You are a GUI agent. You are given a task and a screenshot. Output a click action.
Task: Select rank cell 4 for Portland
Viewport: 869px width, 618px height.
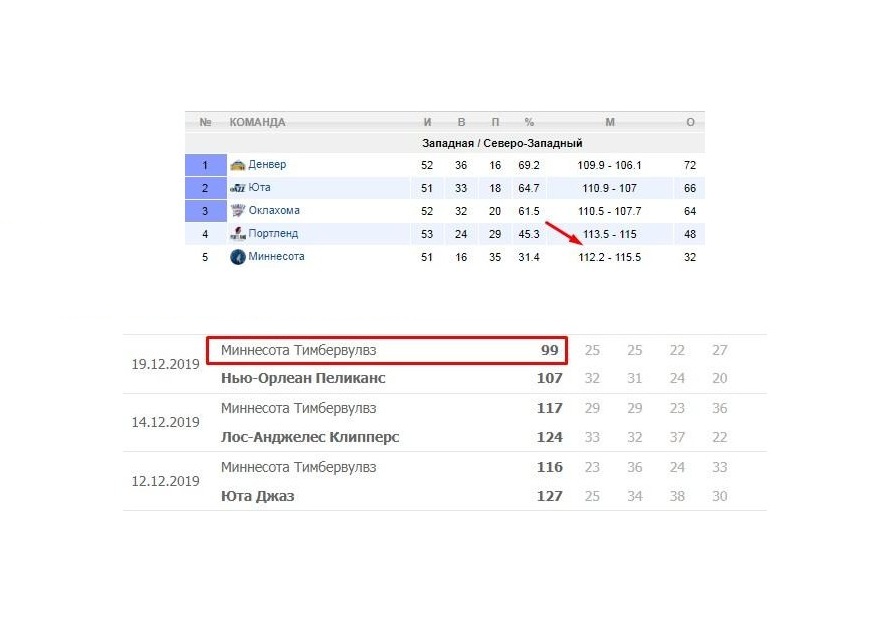click(206, 234)
